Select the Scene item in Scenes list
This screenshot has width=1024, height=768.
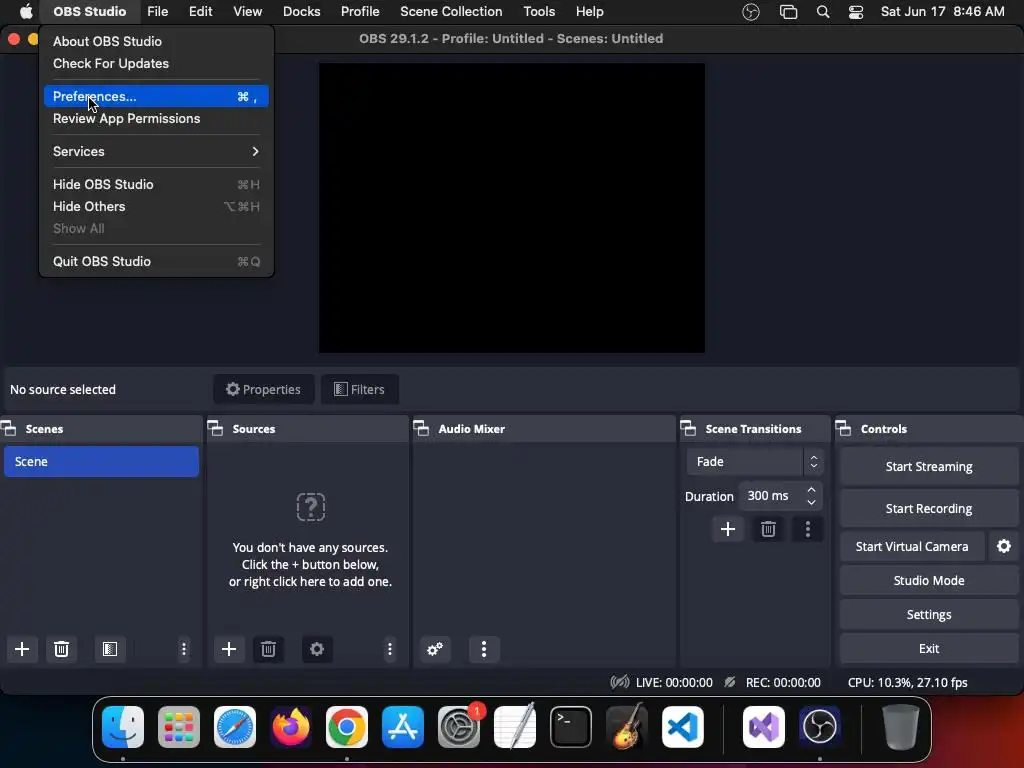point(101,462)
